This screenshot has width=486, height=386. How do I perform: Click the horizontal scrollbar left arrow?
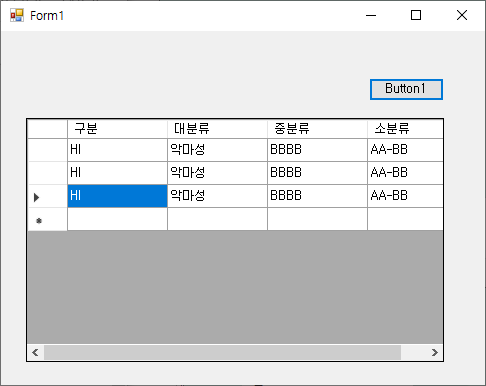click(35, 352)
